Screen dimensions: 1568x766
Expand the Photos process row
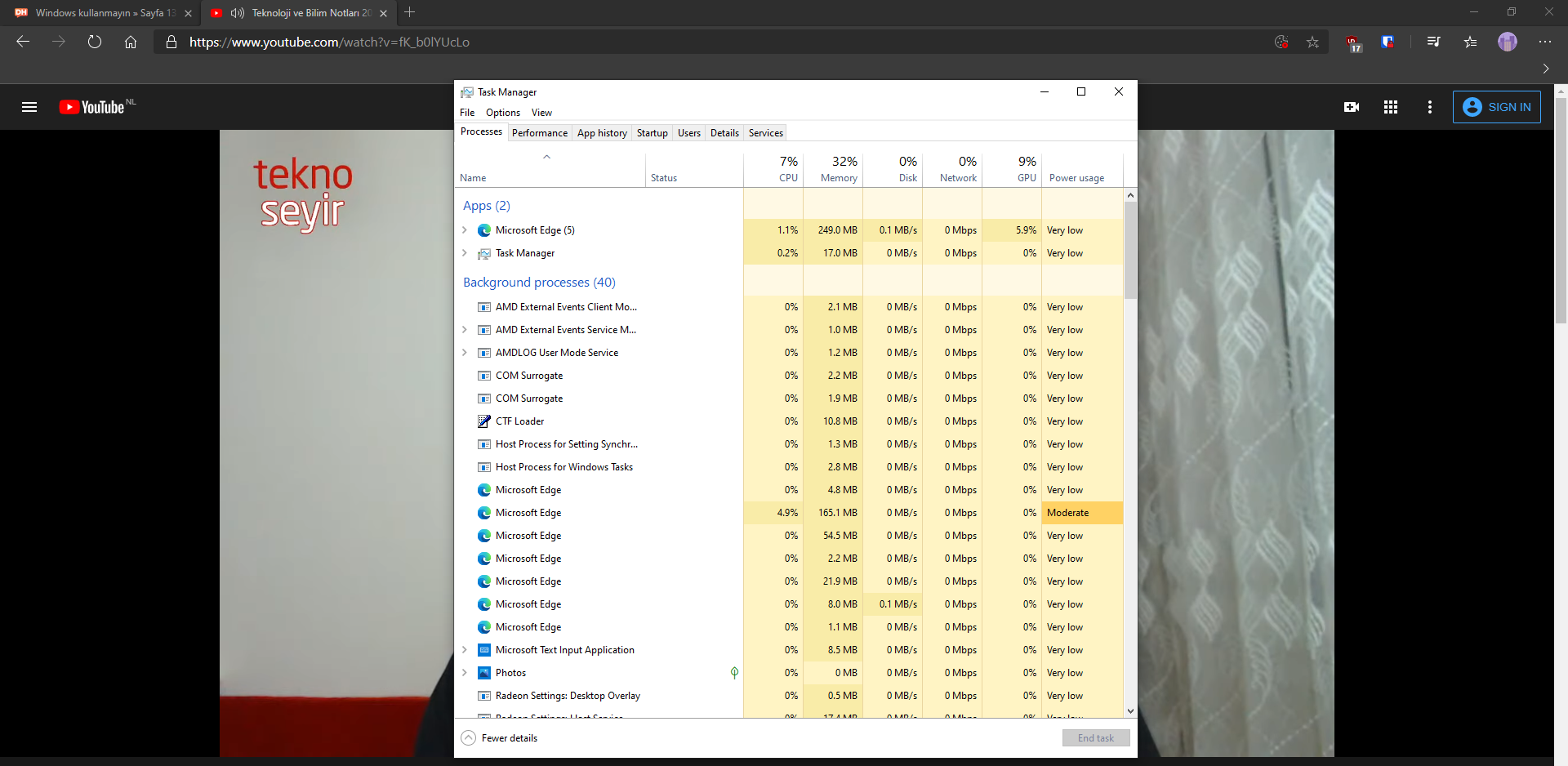point(465,673)
